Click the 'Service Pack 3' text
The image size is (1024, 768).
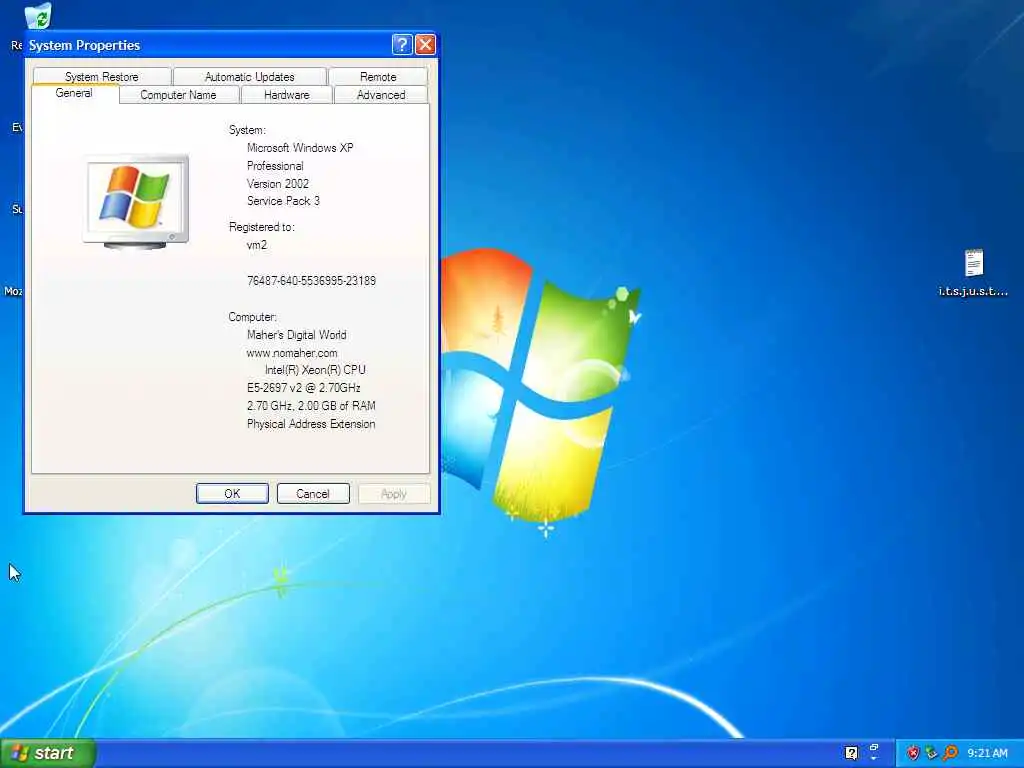coord(283,201)
